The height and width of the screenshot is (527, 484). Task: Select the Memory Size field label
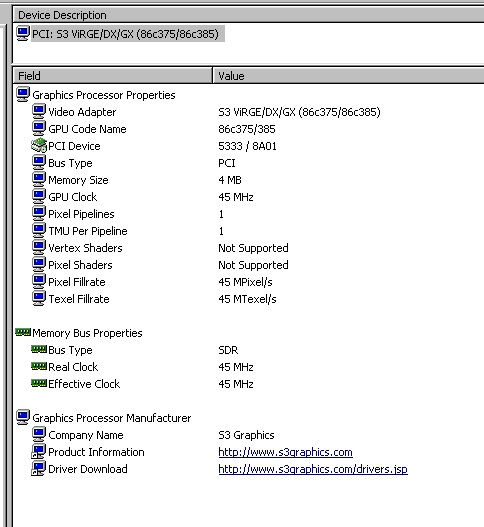(78, 180)
